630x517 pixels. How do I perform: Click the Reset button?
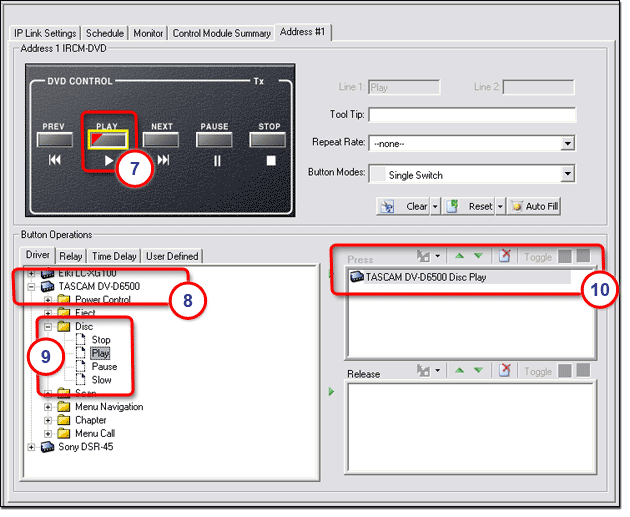(x=472, y=207)
